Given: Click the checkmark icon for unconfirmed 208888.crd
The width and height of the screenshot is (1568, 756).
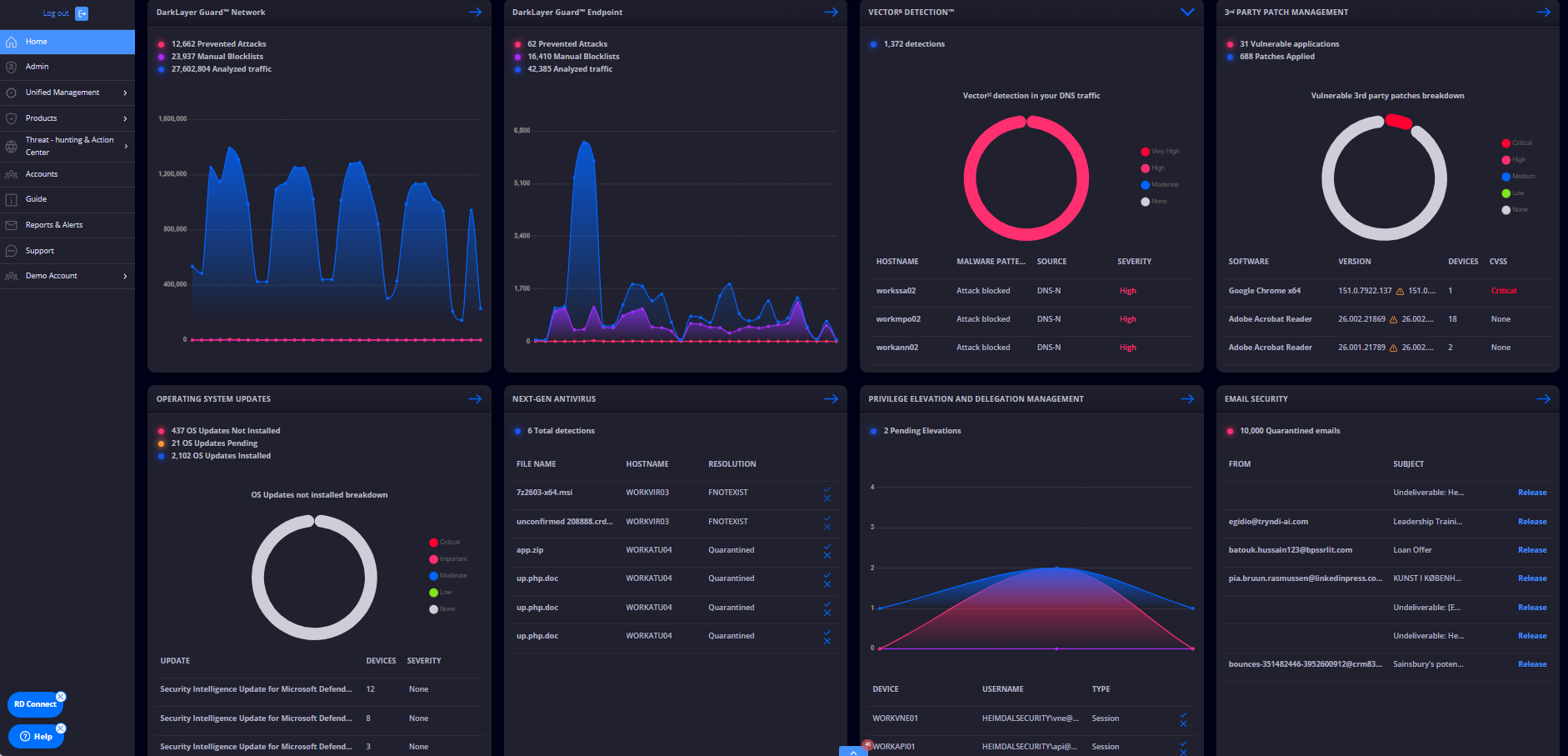Looking at the screenshot, I should pos(827,518).
